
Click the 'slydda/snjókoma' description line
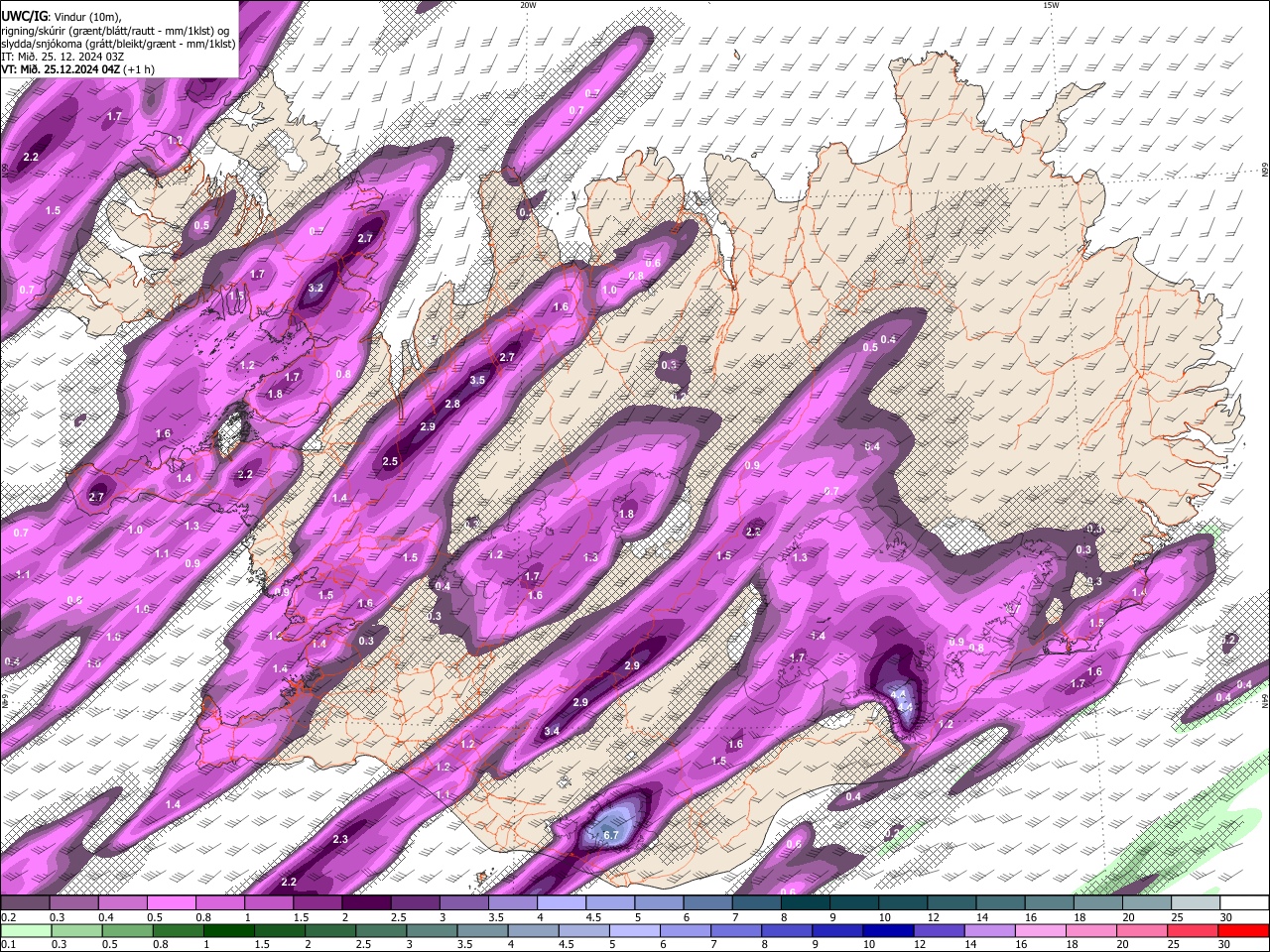118,43
